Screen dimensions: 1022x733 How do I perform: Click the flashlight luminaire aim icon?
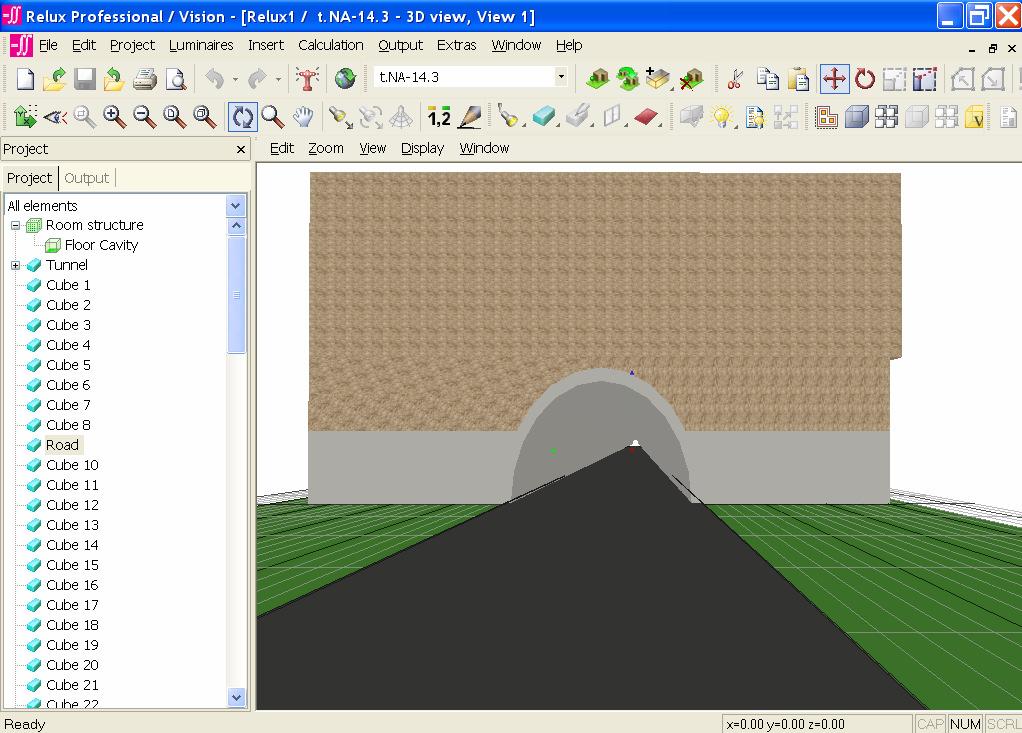[x=340, y=117]
